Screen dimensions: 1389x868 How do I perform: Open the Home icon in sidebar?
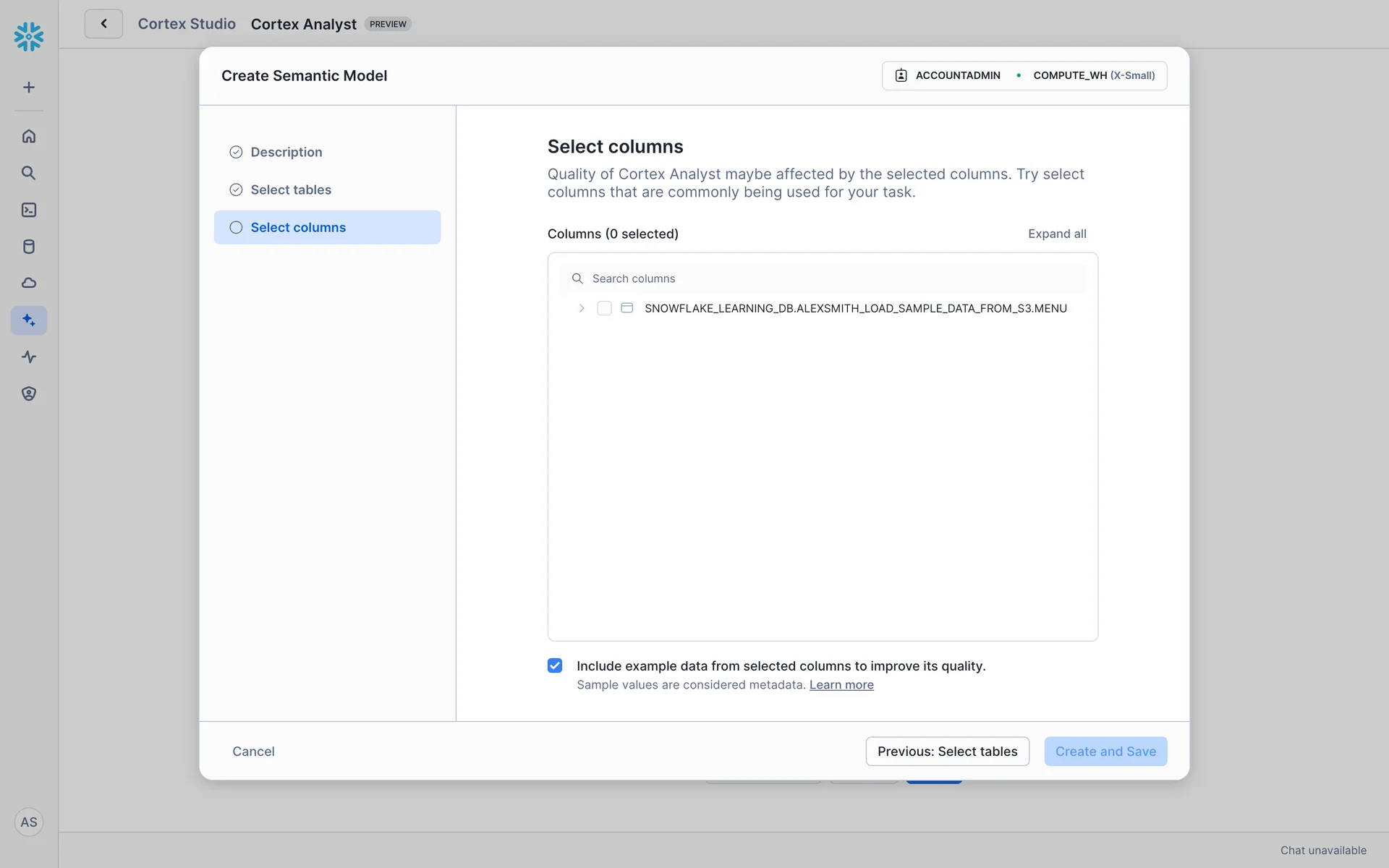[x=29, y=136]
